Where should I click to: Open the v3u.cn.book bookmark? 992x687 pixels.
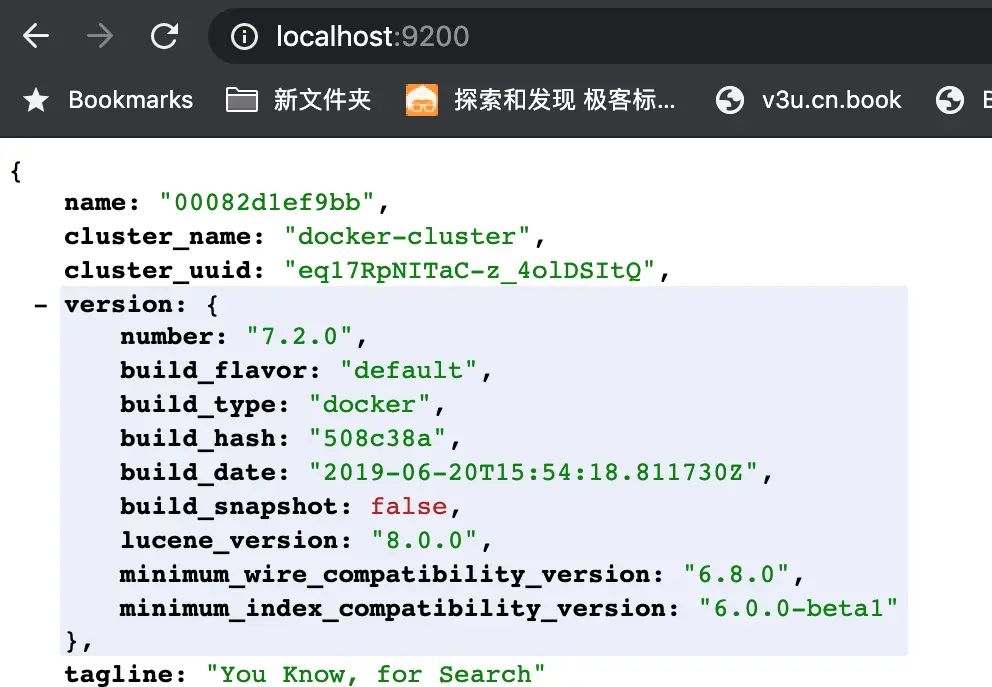pos(808,100)
